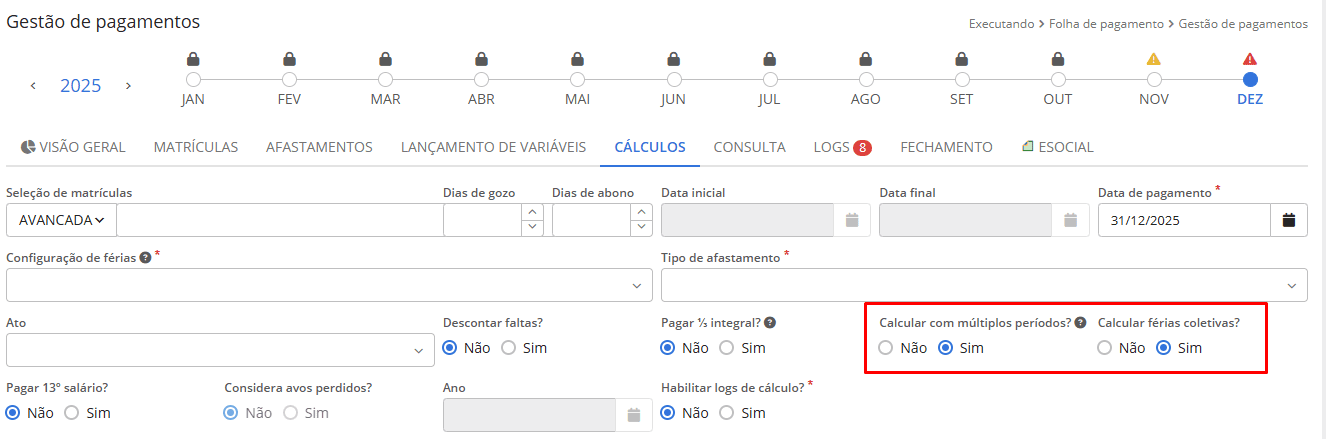The height and width of the screenshot is (439, 1326).
Task: Click the Dias de gozo number field
Action: coord(483,220)
